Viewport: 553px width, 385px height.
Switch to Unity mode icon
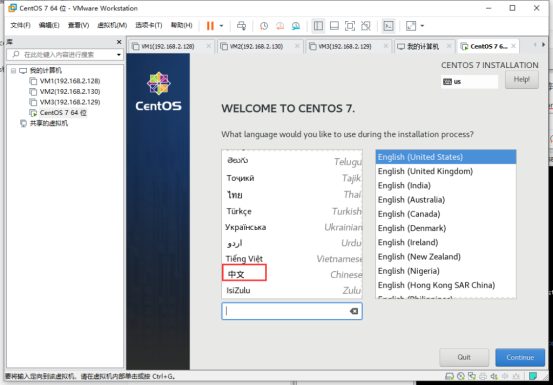(x=366, y=26)
